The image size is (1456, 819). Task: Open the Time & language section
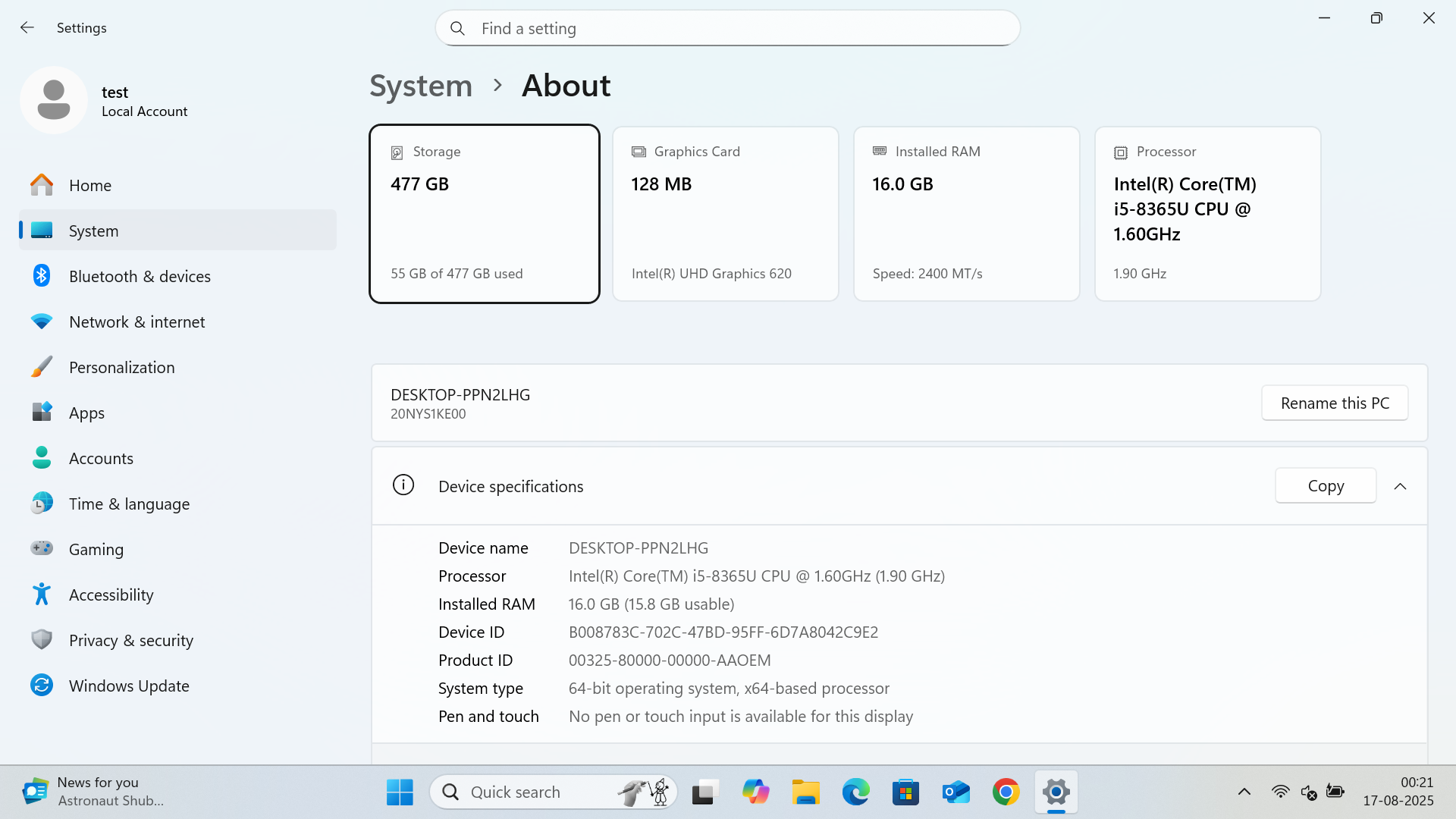(129, 504)
